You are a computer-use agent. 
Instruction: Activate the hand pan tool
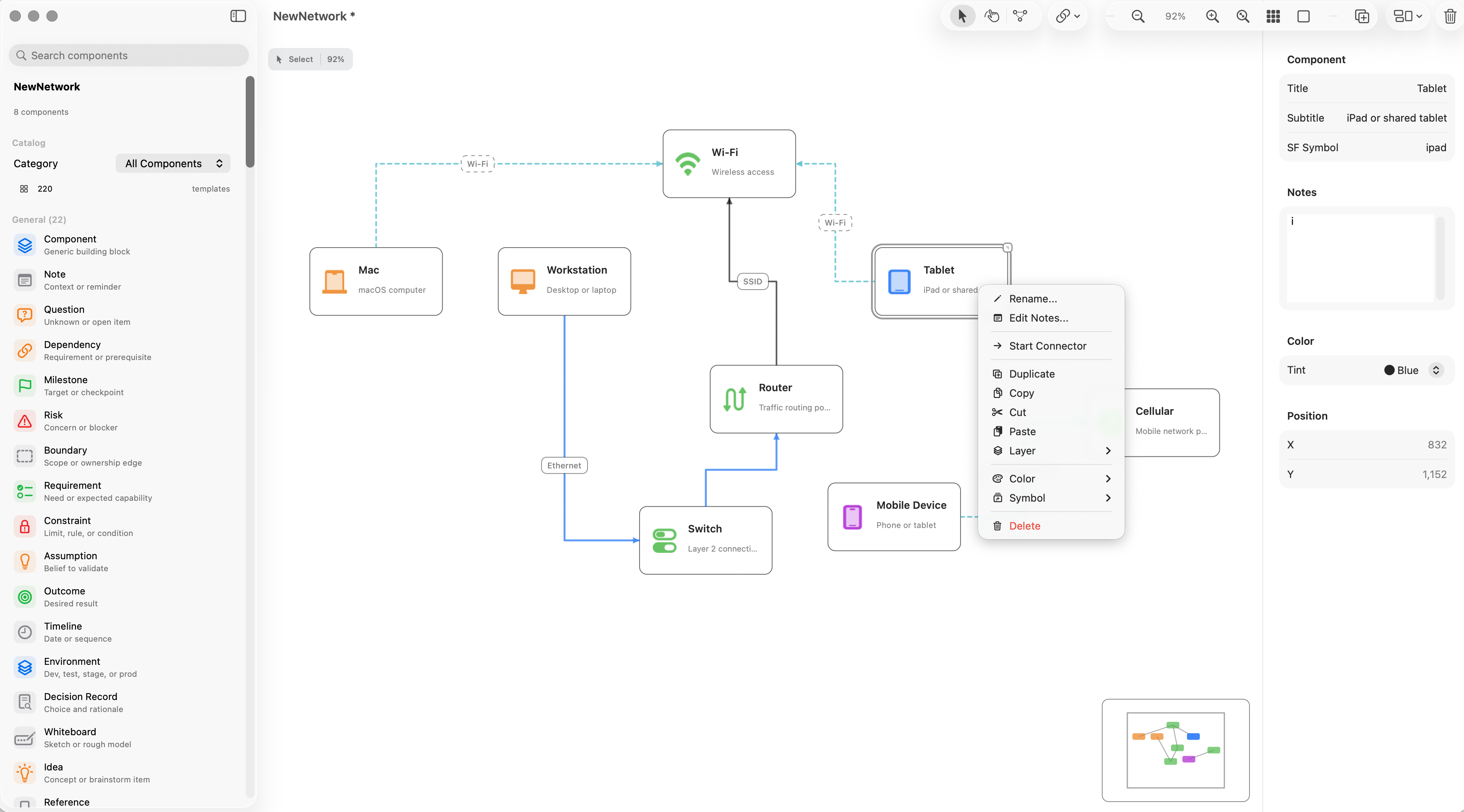pyautogui.click(x=992, y=16)
